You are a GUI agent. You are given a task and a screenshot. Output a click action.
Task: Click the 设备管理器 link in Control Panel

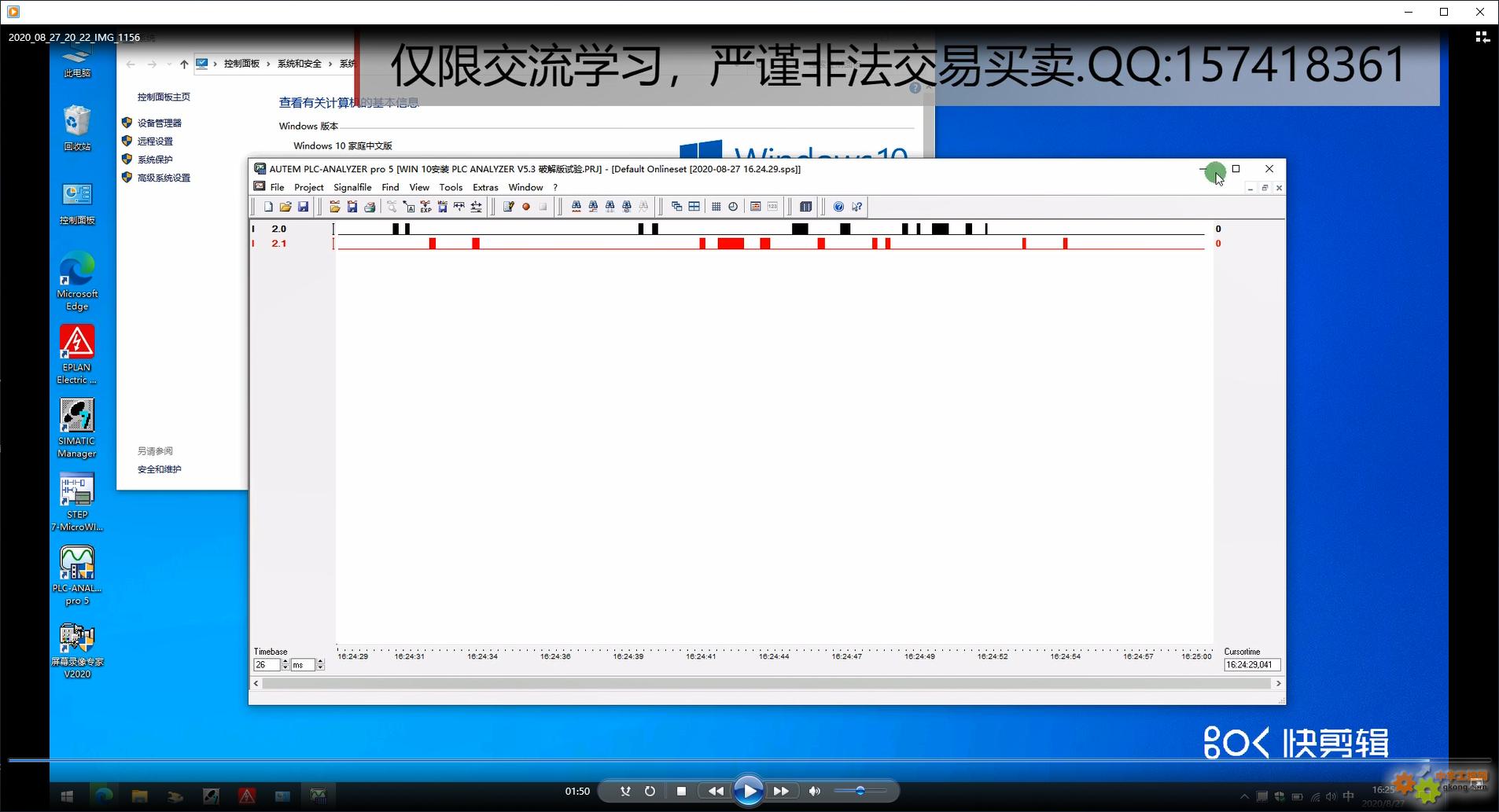coord(160,123)
